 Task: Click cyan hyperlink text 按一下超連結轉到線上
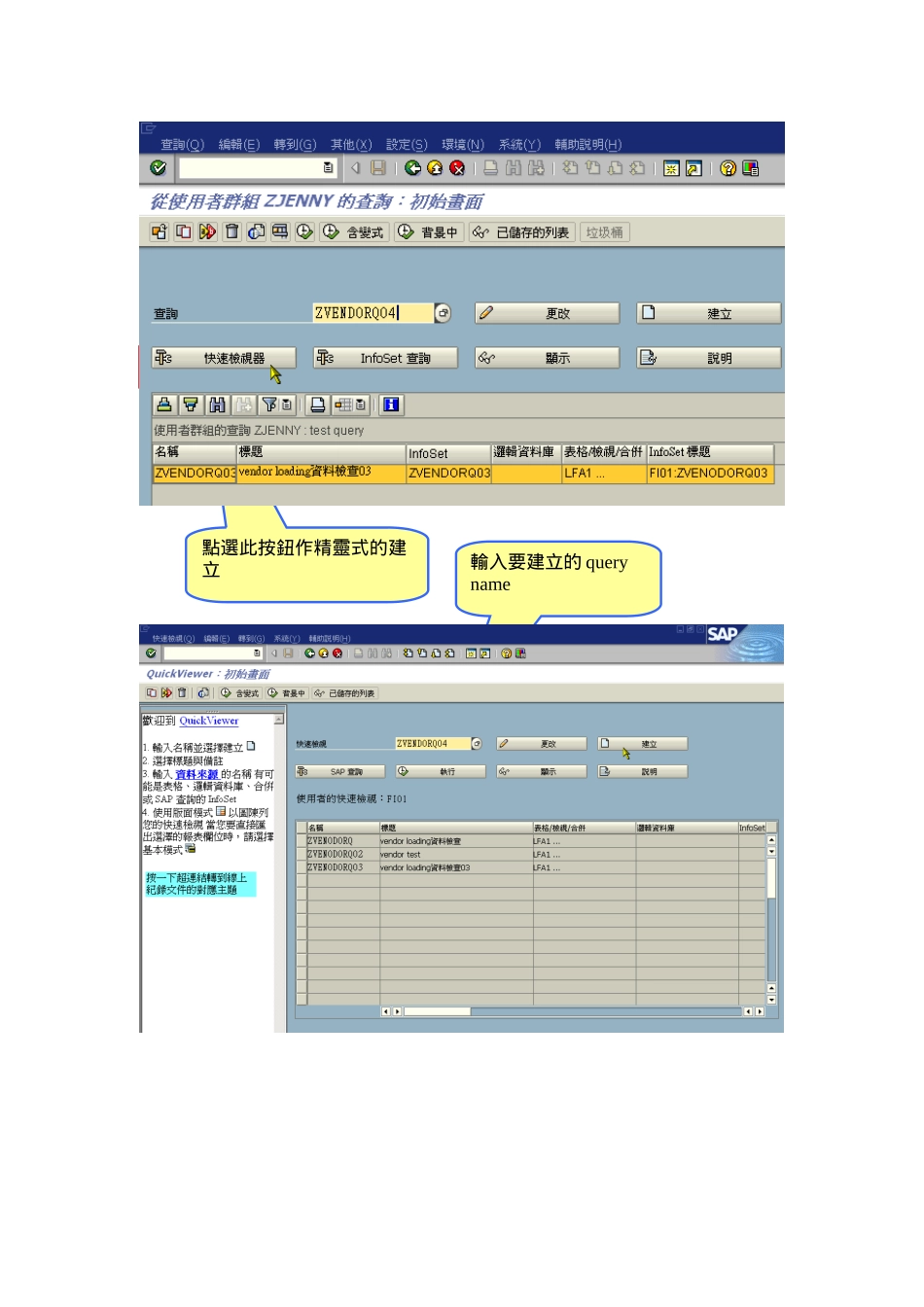pos(196,877)
